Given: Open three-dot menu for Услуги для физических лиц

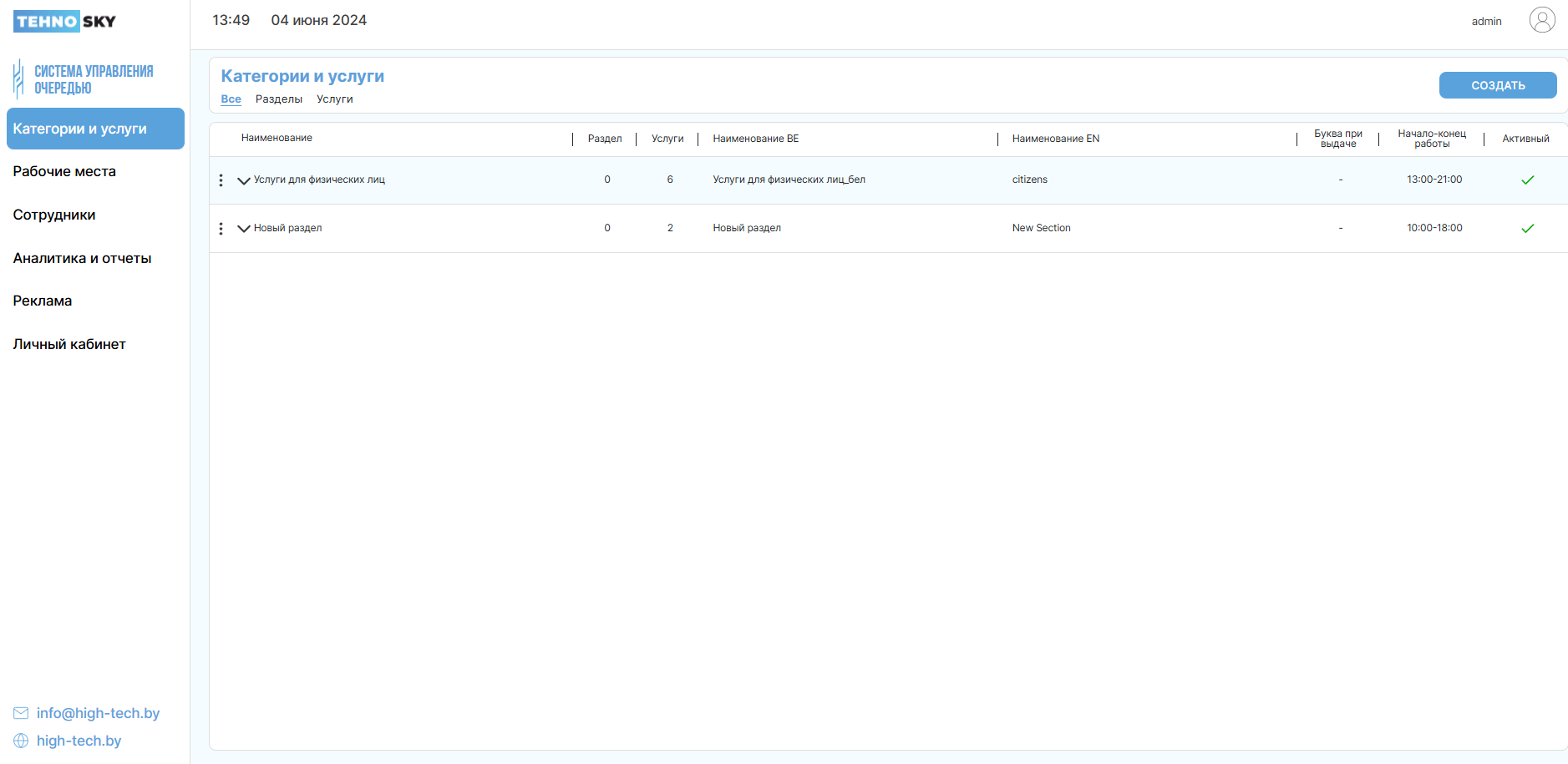Looking at the screenshot, I should point(221,180).
